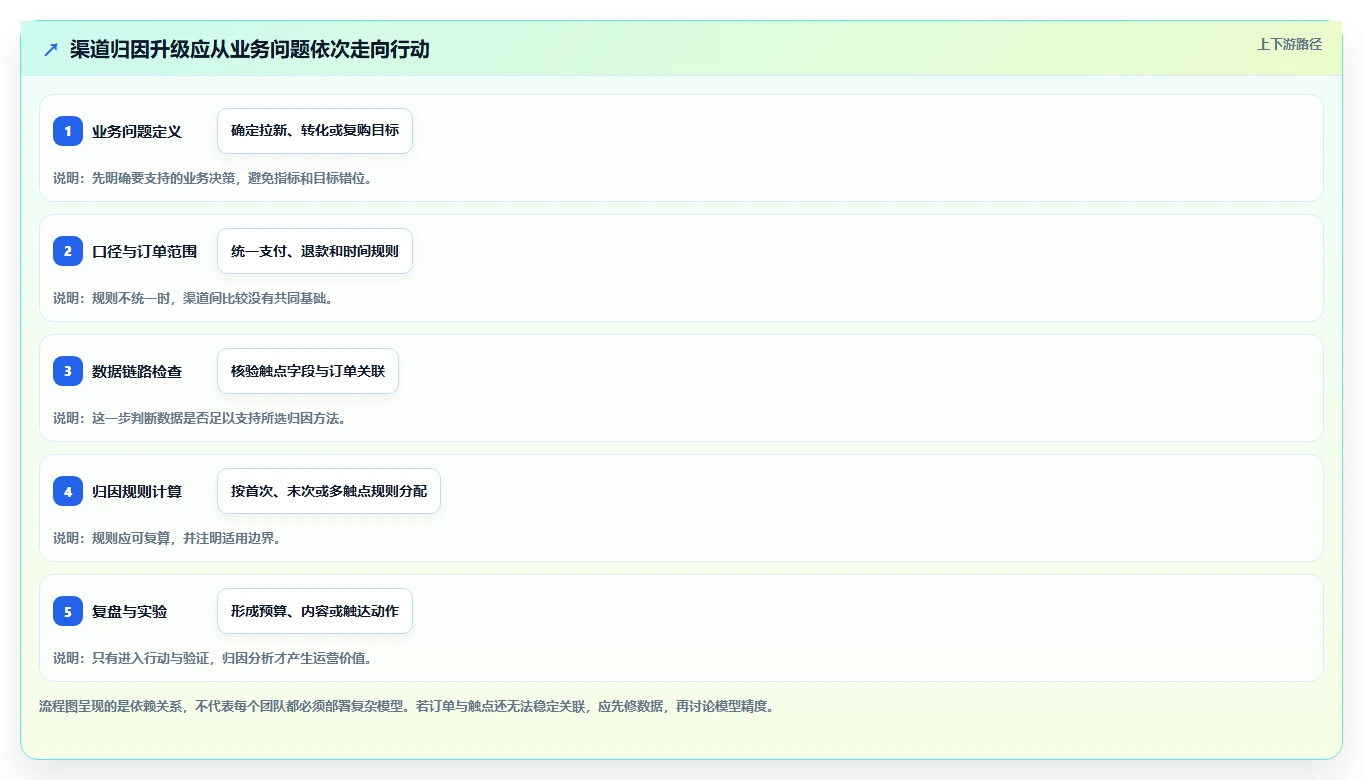This screenshot has width=1363, height=780.
Task: Select step number 1 badge
Action: pos(68,131)
